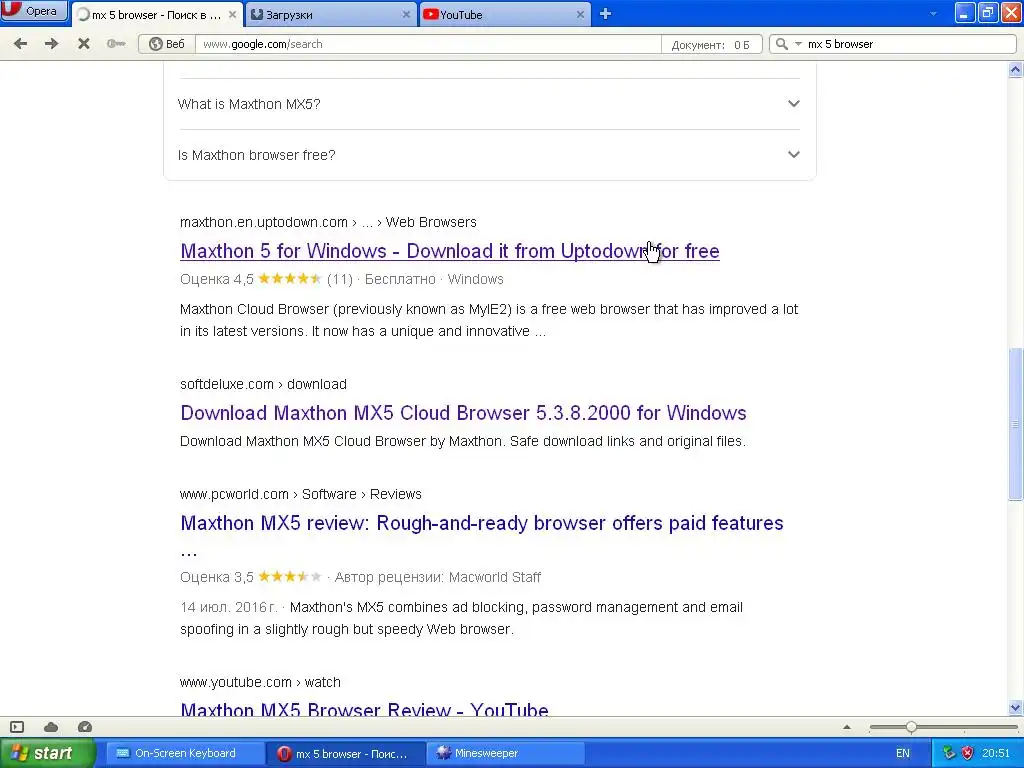This screenshot has width=1024, height=768.
Task: Open the network connection tray icon
Action: (x=949, y=753)
